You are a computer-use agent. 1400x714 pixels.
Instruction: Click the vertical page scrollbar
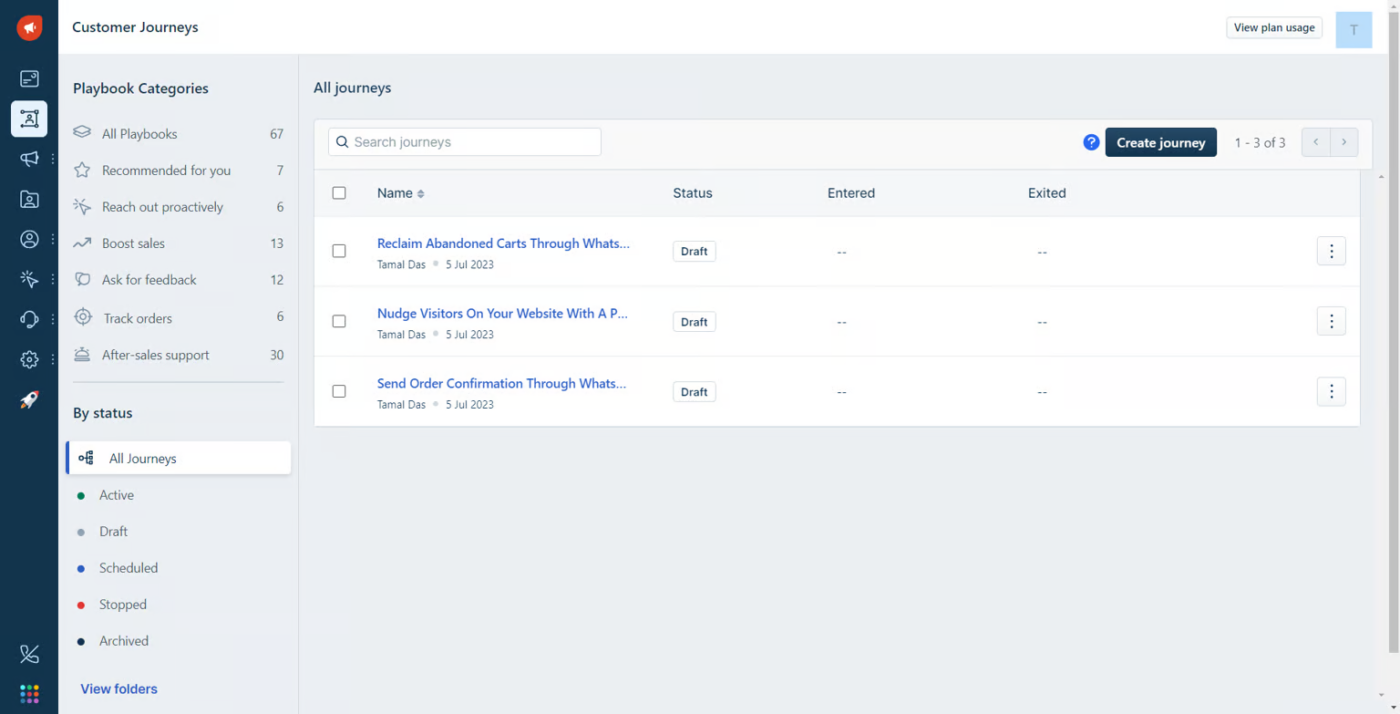click(1393, 330)
